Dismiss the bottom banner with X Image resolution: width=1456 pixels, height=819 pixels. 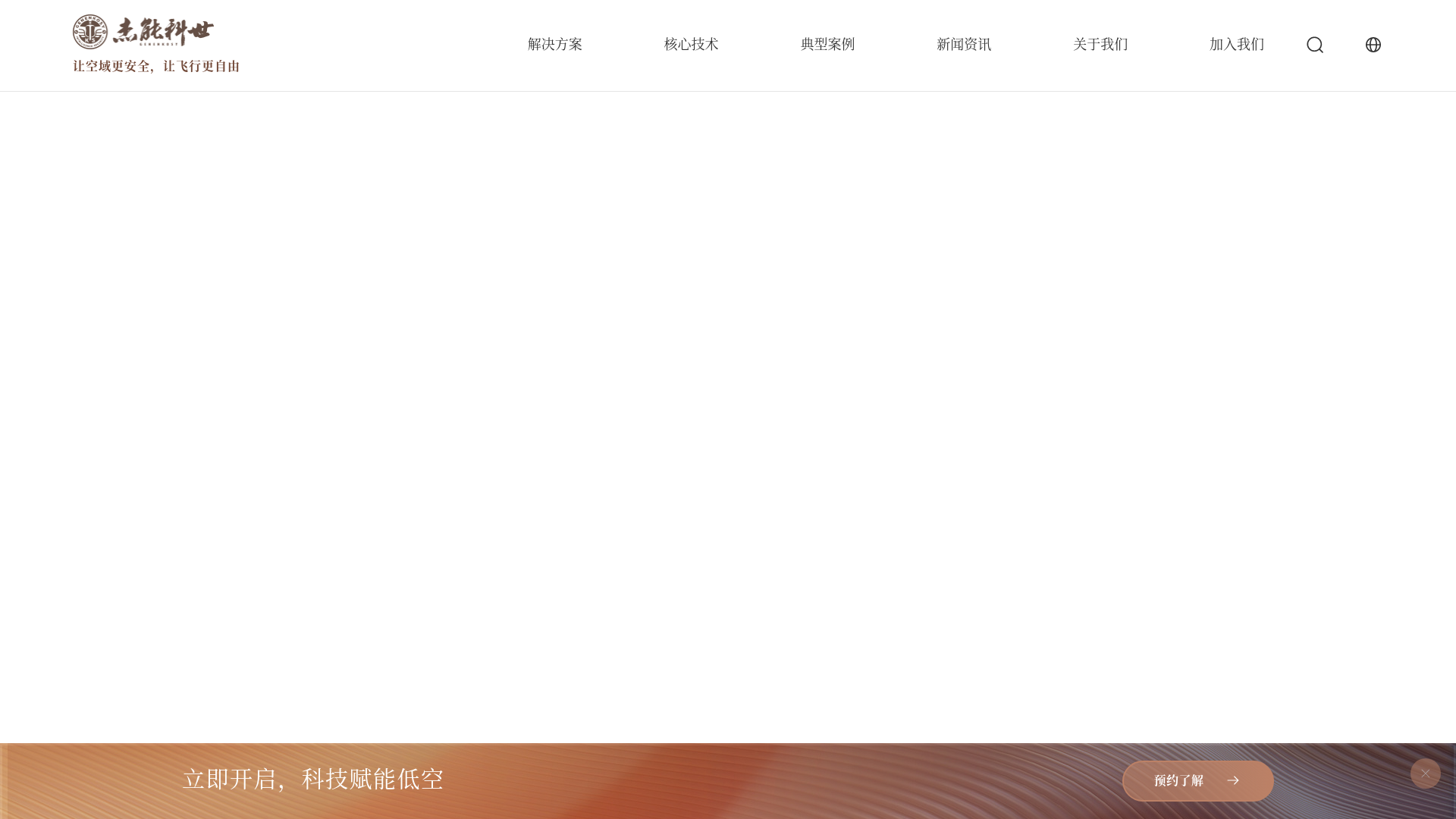click(x=1425, y=773)
